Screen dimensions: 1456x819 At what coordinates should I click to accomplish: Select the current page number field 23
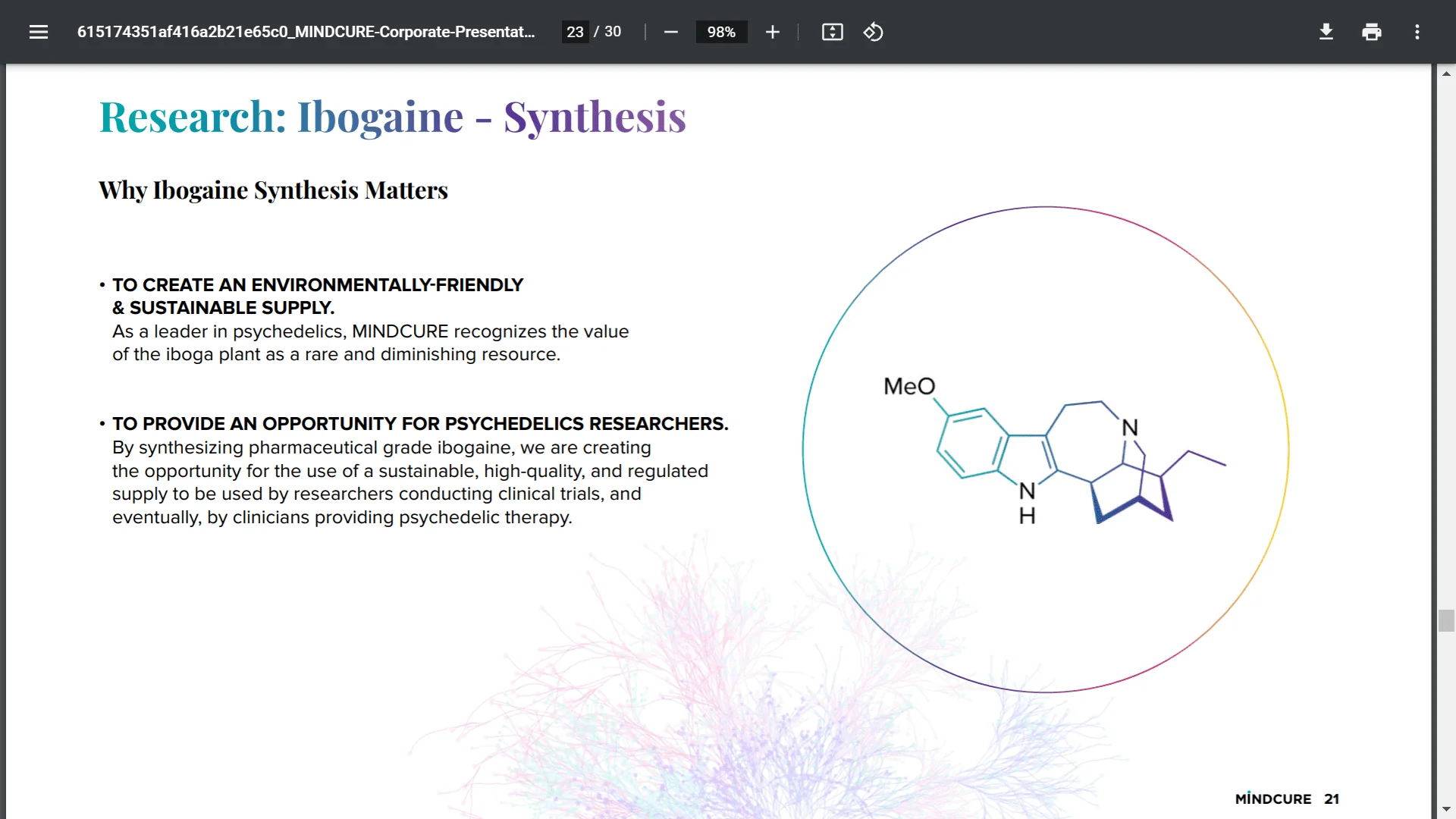[575, 32]
